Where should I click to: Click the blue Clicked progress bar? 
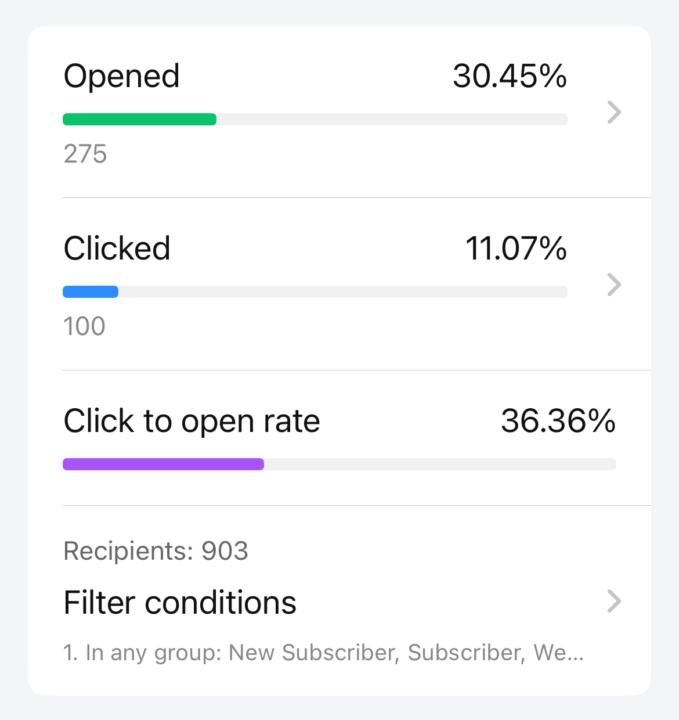point(90,292)
